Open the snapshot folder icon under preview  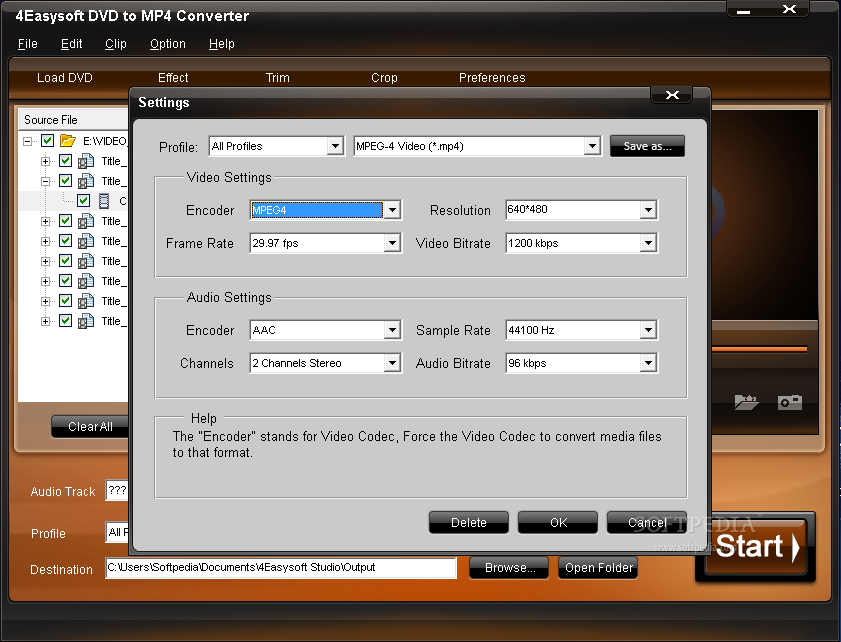pos(746,402)
